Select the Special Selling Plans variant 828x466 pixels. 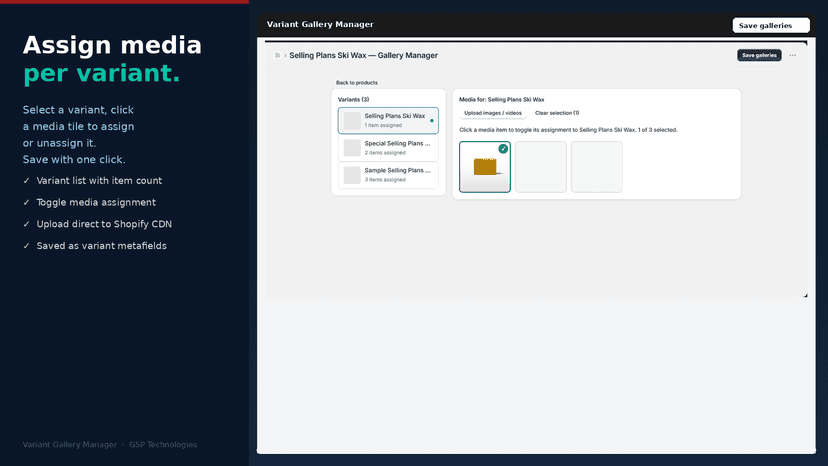pos(388,147)
